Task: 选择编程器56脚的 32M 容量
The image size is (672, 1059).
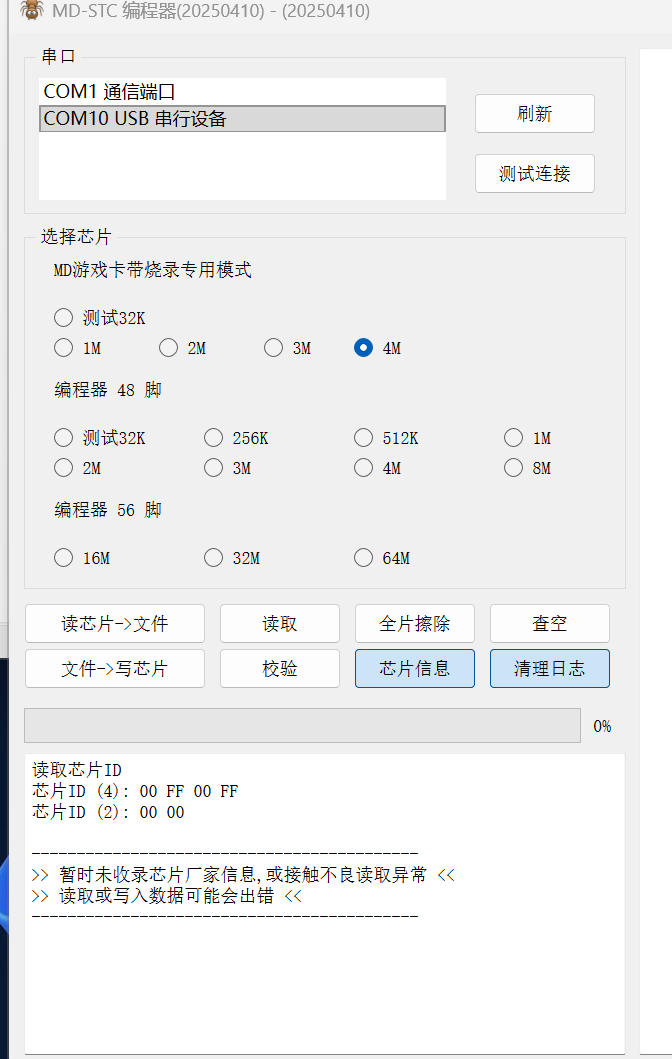Action: point(213,558)
